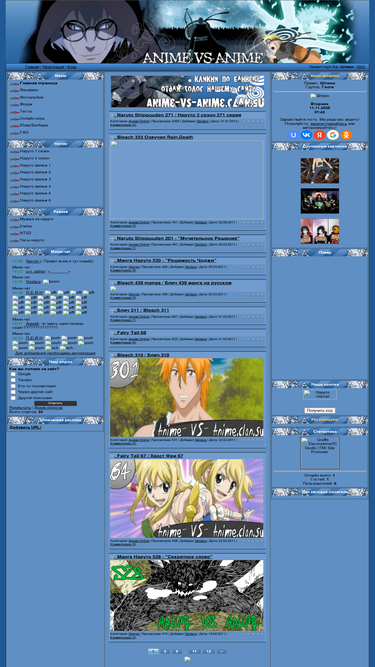Log in with the VK icon
375x667 pixels.
click(306, 135)
